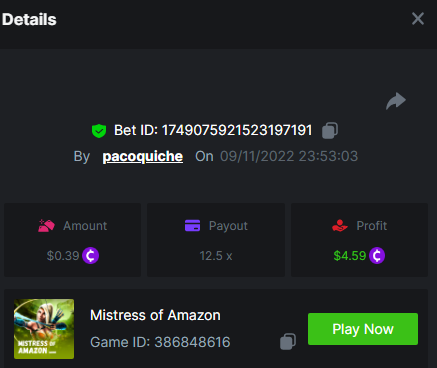
Task: Click the purple Payout card icon
Action: click(x=192, y=226)
